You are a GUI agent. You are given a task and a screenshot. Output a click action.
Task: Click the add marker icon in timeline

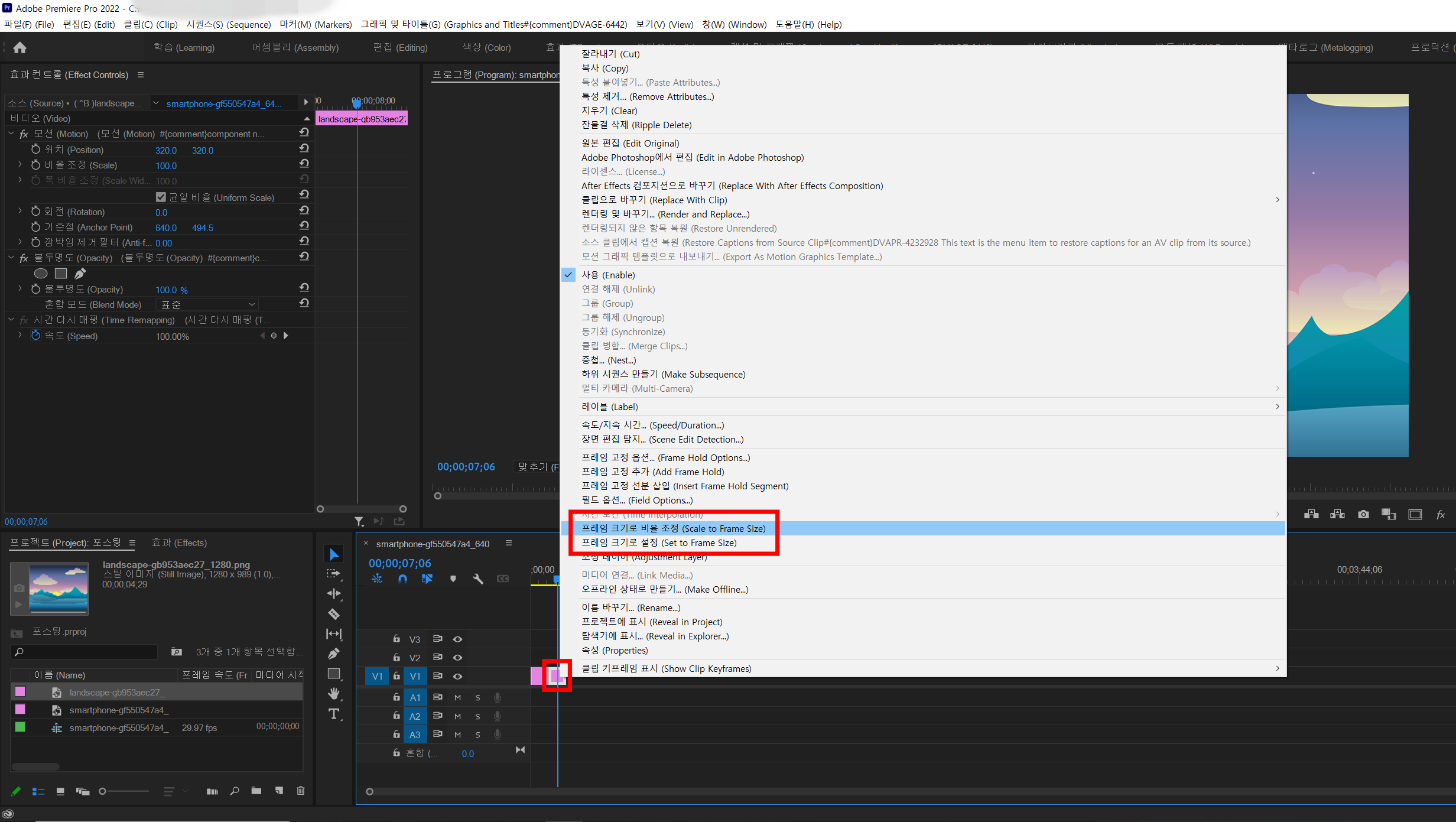point(453,579)
